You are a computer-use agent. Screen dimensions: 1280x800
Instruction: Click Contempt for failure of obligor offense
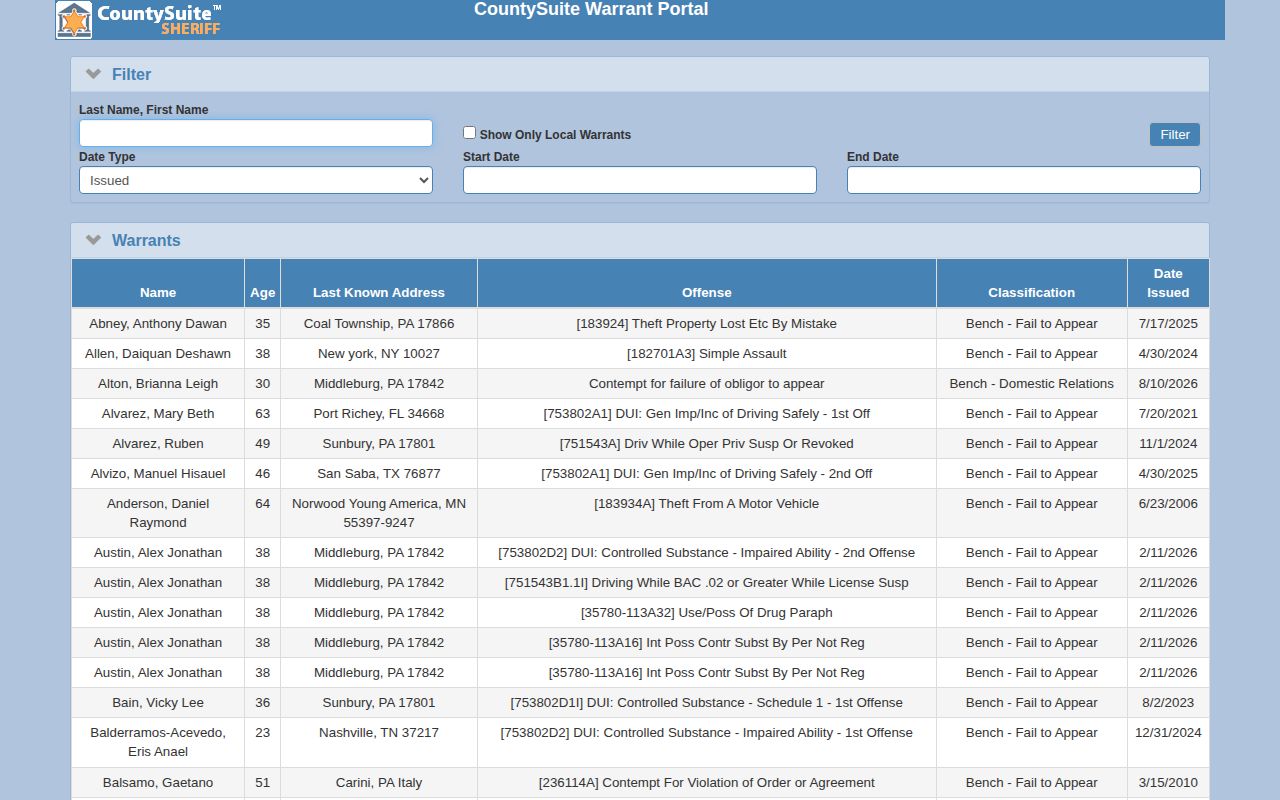(x=707, y=384)
